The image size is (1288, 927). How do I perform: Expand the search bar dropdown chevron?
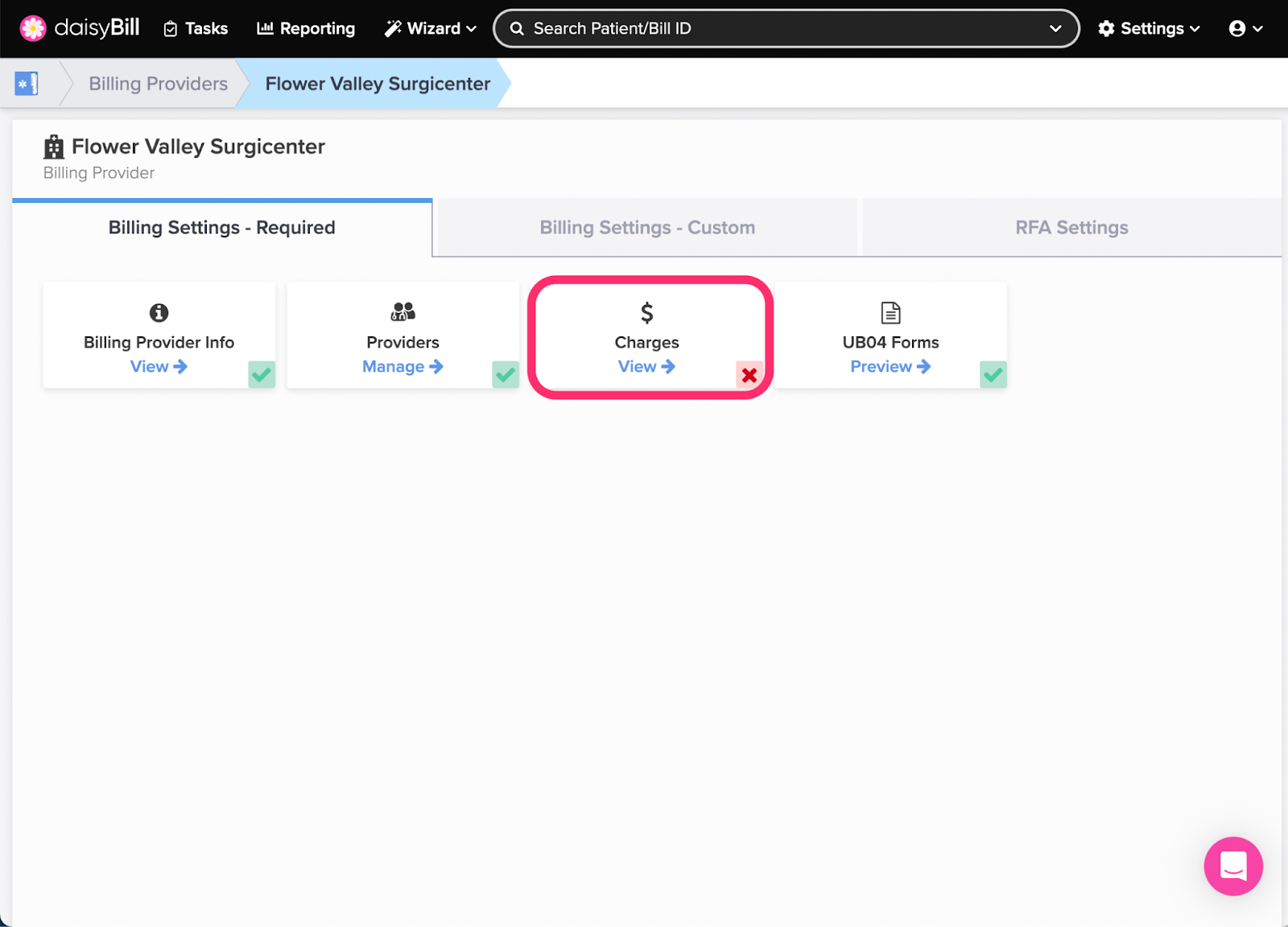click(1055, 28)
